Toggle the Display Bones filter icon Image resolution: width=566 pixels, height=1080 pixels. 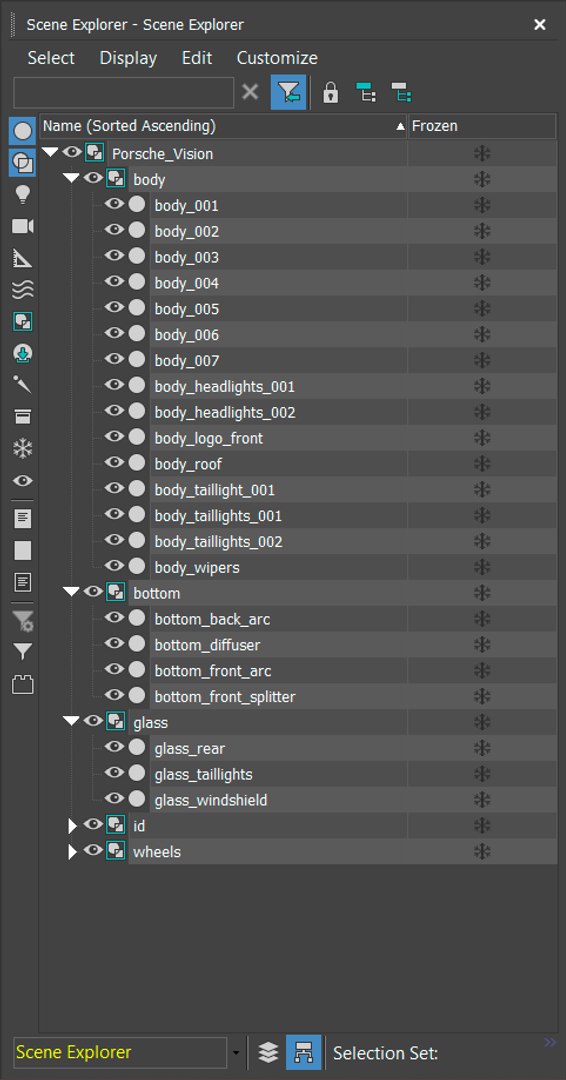[x=23, y=385]
